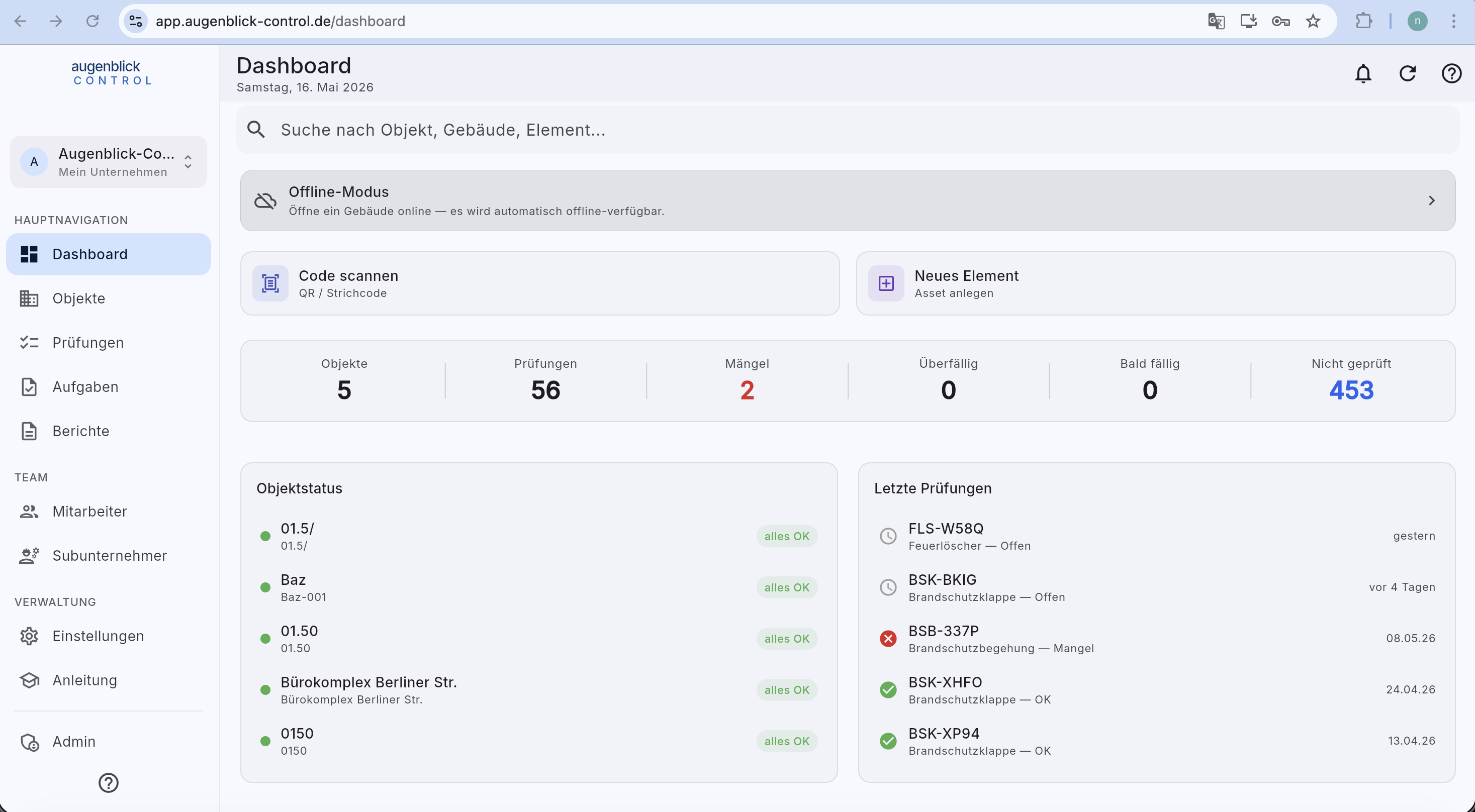Click the Mängel count 2
The width and height of the screenshot is (1475, 812).
point(747,390)
